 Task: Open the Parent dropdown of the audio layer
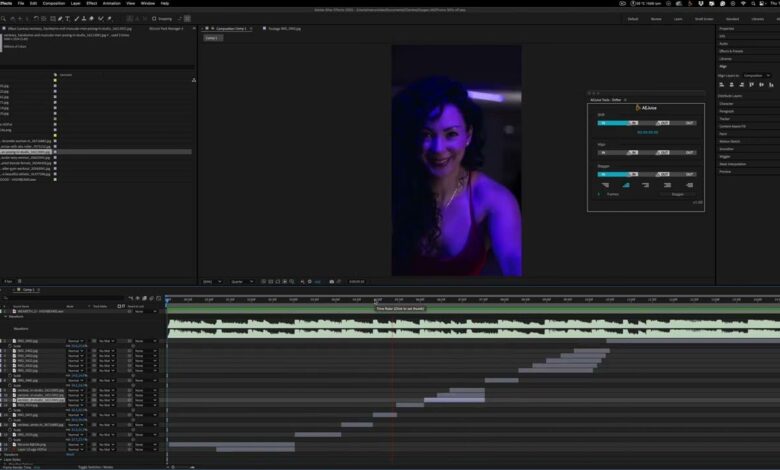145,311
